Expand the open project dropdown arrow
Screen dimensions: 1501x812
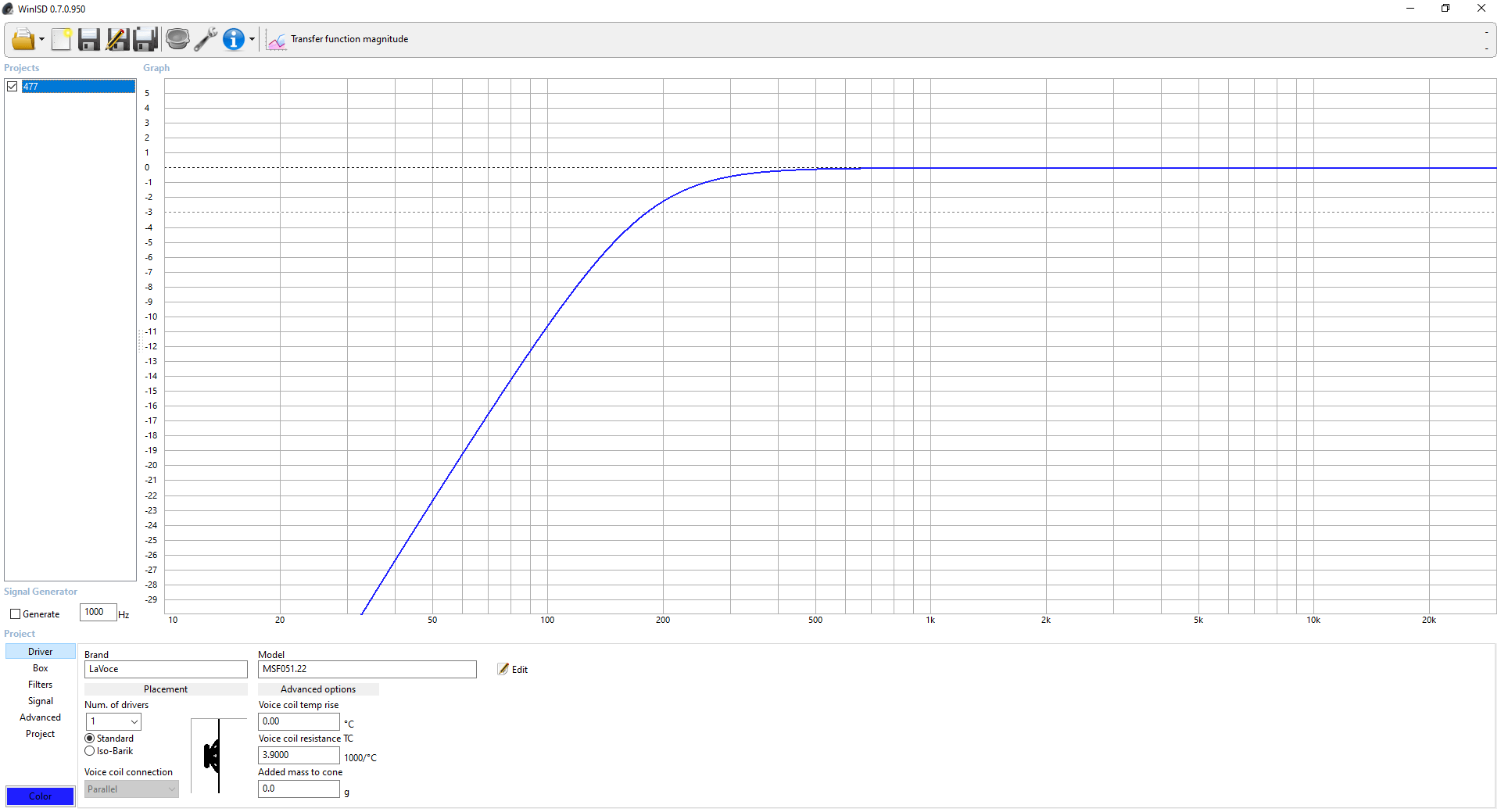pyautogui.click(x=41, y=40)
